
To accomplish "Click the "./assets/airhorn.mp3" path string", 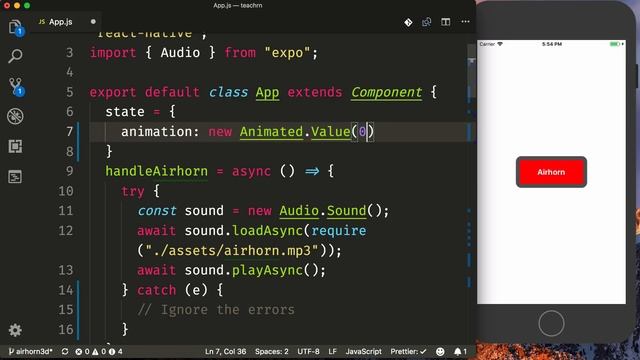I will 231,251.
